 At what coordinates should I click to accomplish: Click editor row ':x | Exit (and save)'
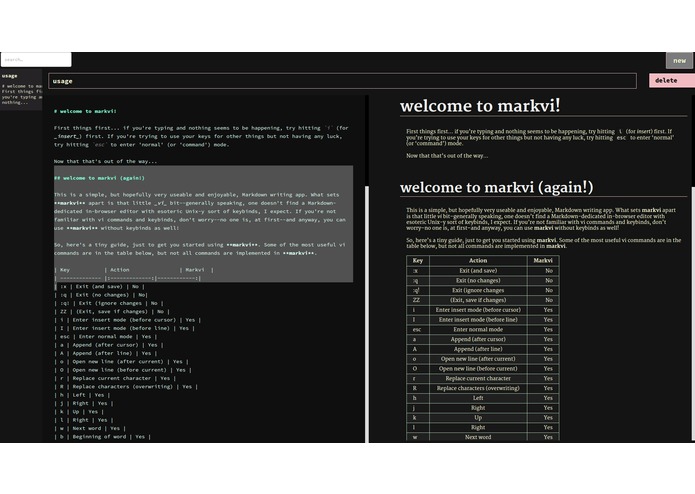coord(98,287)
